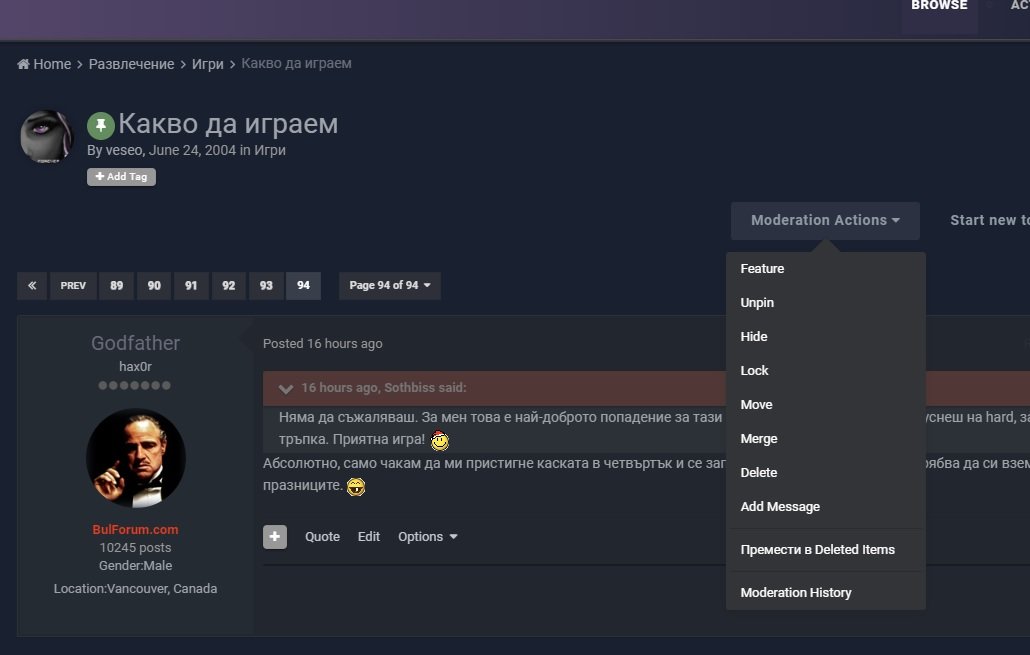Select Feature from moderation menu

point(762,269)
